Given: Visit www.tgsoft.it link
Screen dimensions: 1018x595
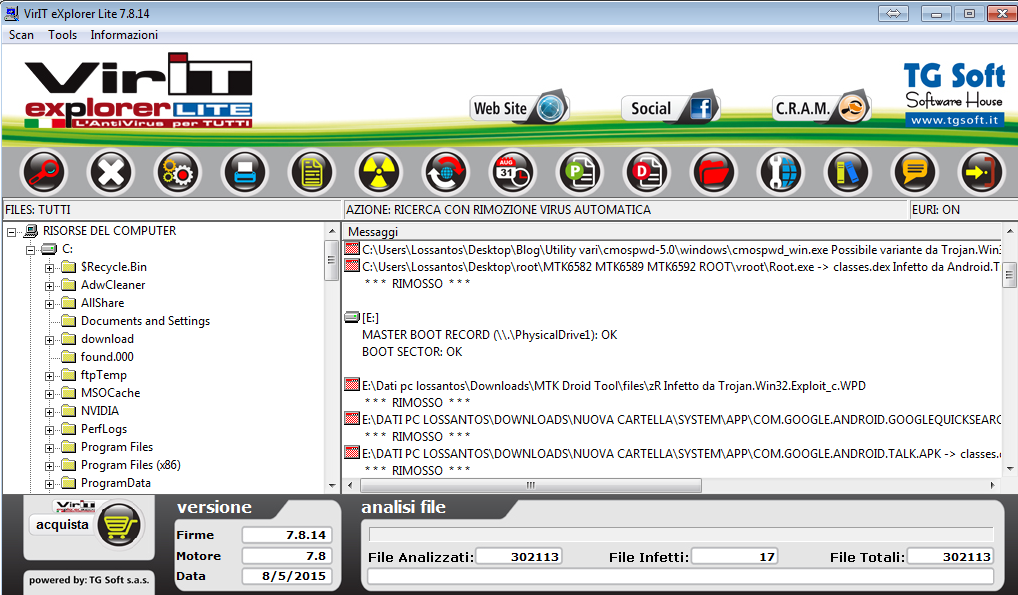Looking at the screenshot, I should [x=954, y=120].
